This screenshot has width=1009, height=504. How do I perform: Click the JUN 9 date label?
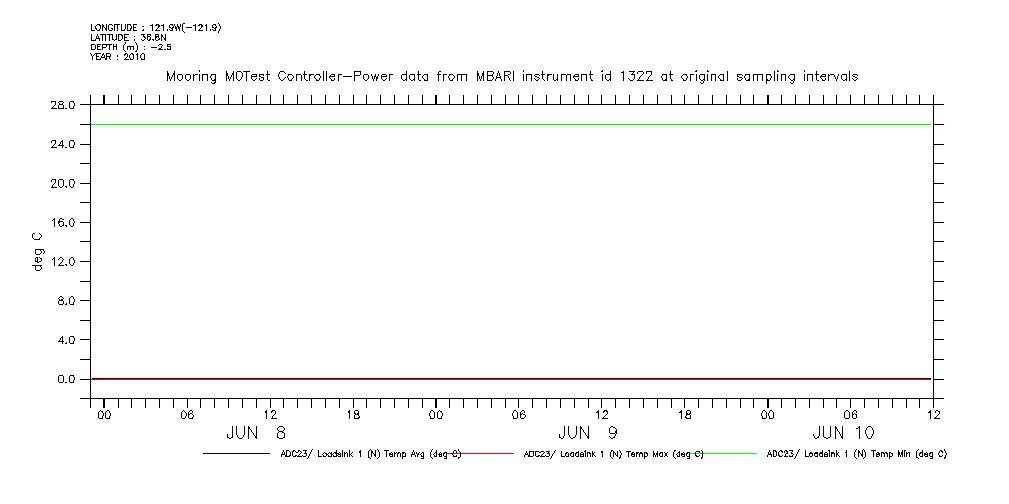[x=588, y=433]
